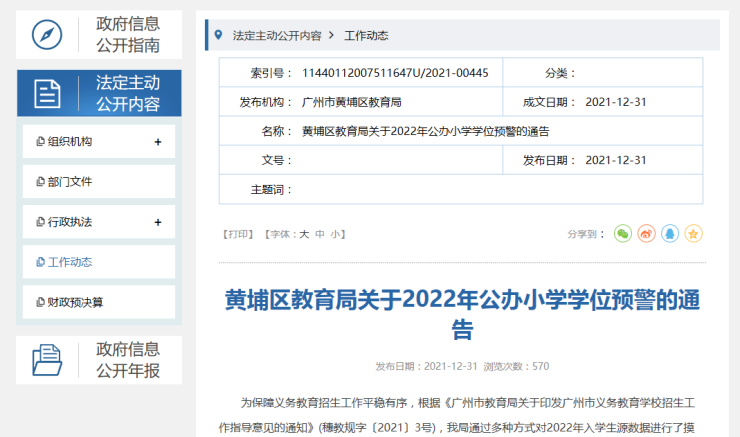Open 财政预决算 in the sidebar

(x=75, y=302)
